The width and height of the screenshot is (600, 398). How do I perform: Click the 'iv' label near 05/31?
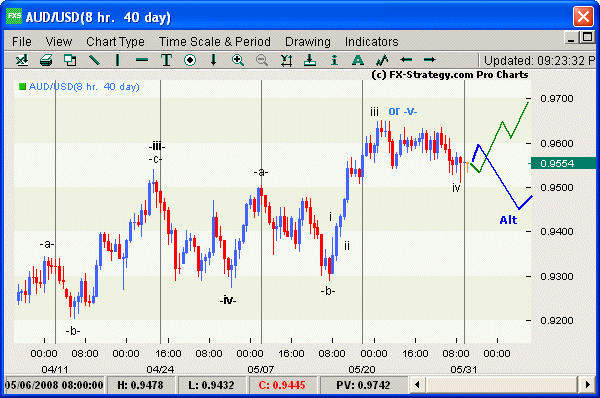(456, 188)
